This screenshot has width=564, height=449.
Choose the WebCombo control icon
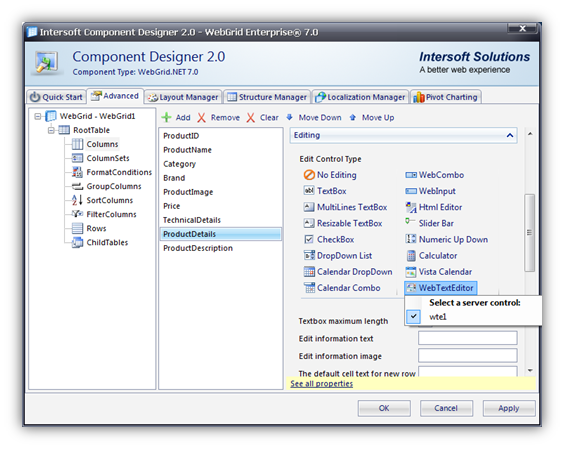(411, 175)
